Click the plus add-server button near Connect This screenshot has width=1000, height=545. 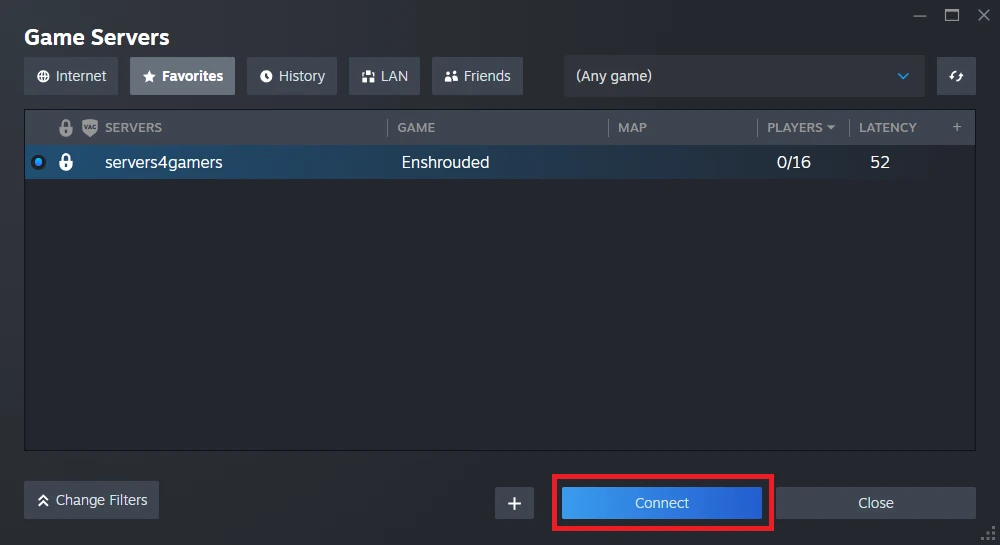point(514,503)
